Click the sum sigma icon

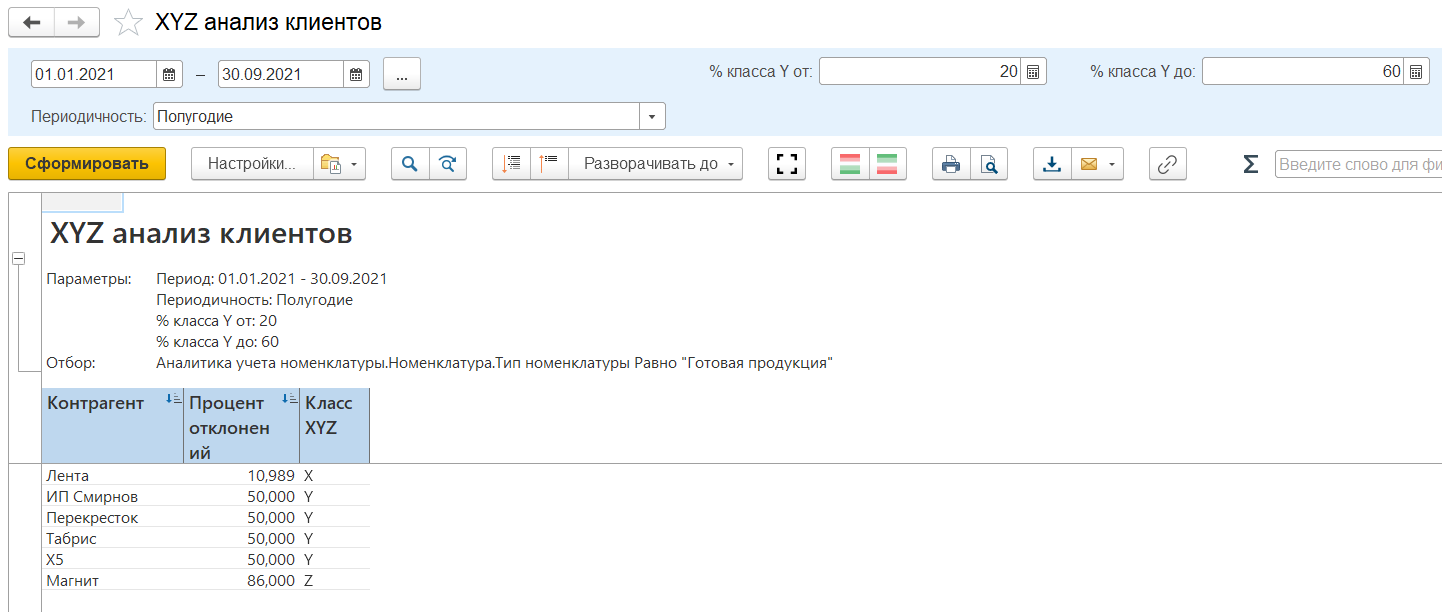[x=1250, y=164]
